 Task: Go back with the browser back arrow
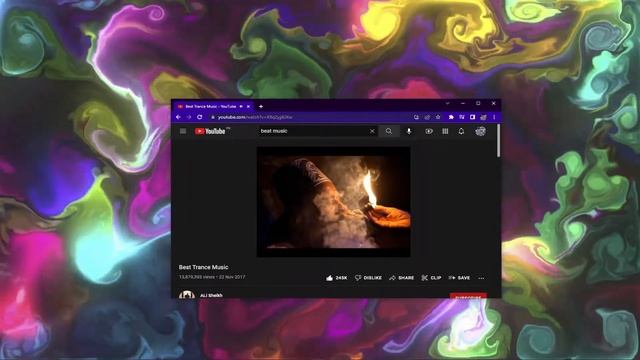pos(178,117)
